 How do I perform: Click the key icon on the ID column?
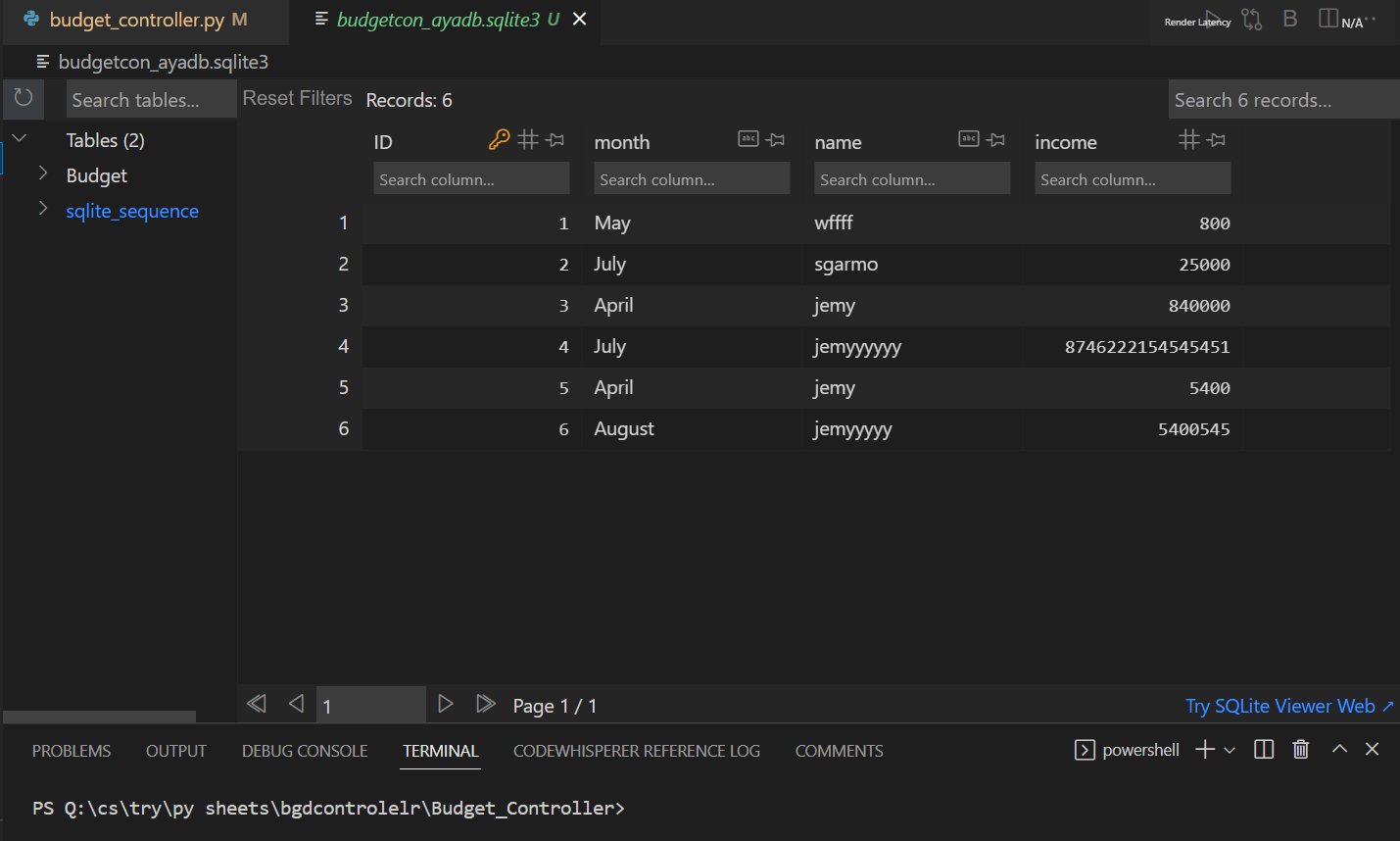[500, 139]
